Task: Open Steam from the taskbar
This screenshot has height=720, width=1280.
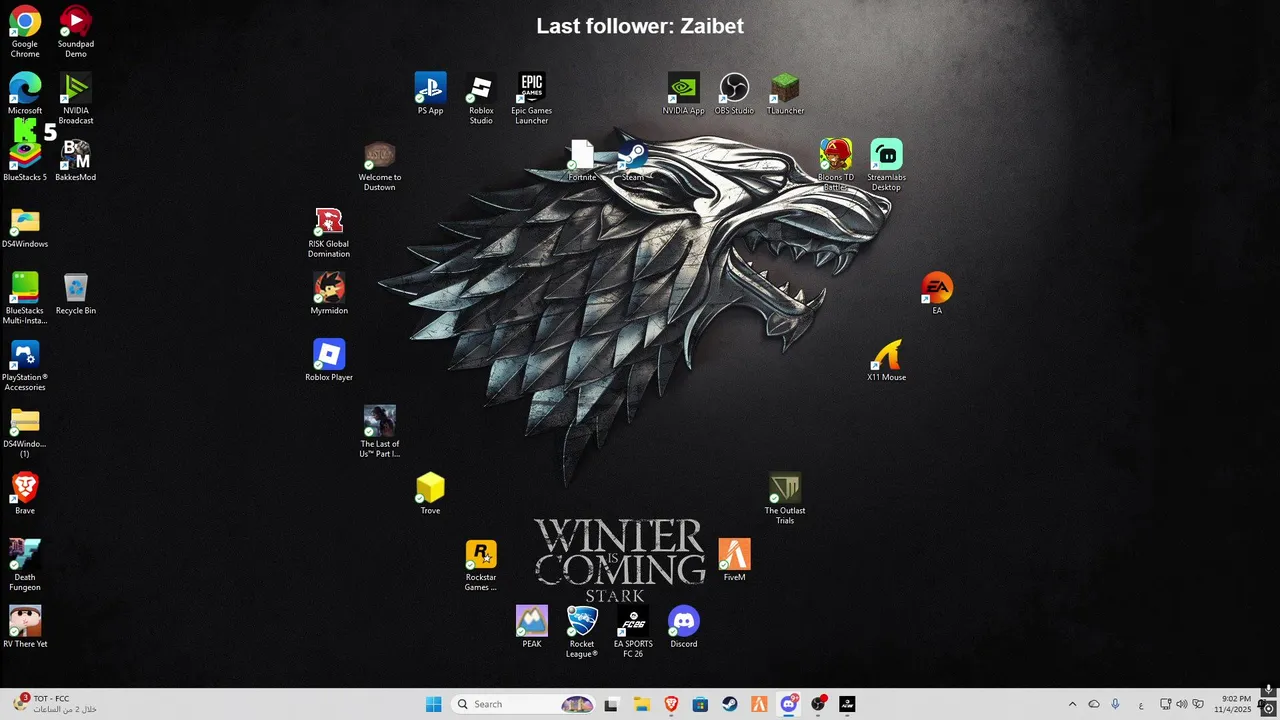Action: pyautogui.click(x=730, y=704)
